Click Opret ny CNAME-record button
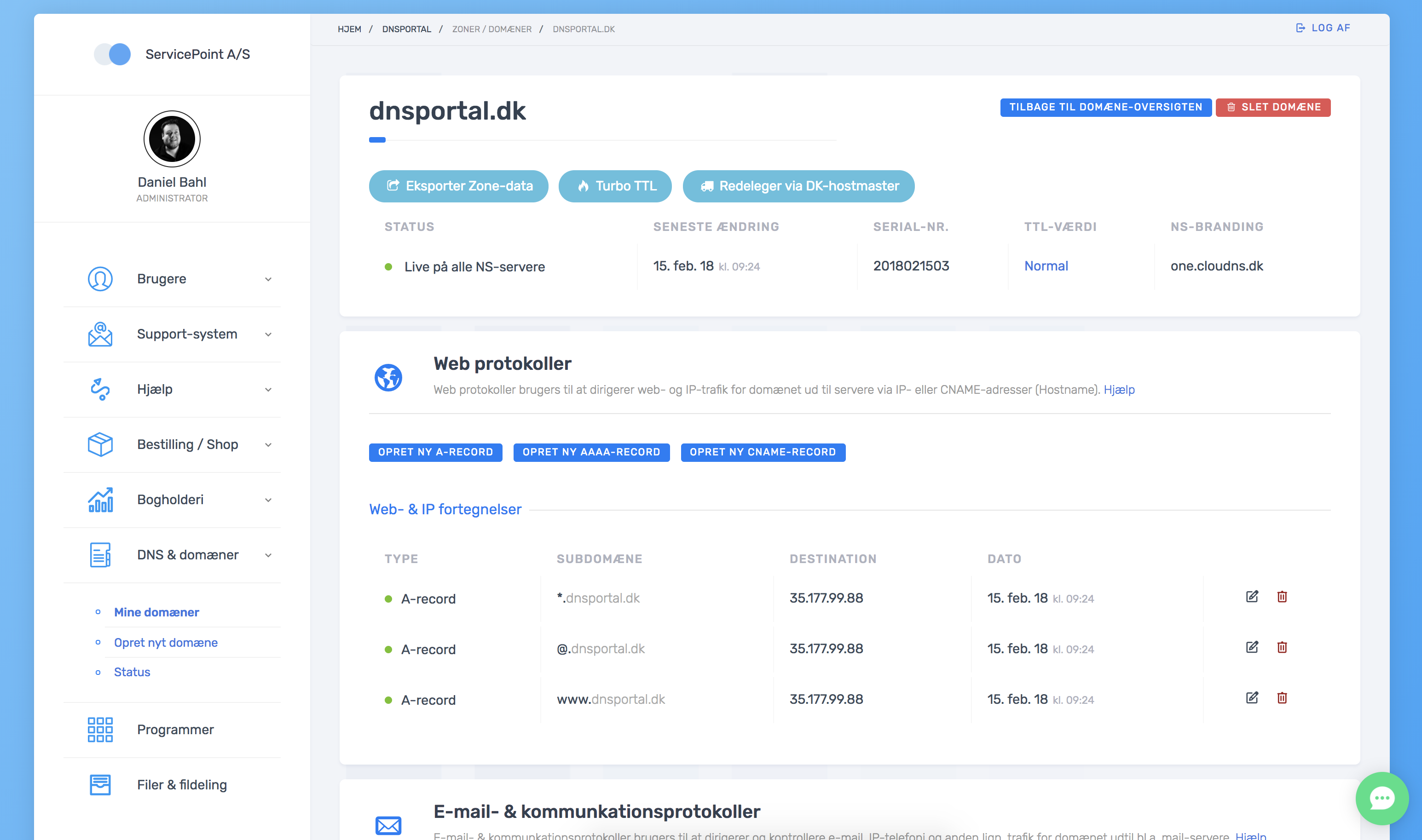 763,452
